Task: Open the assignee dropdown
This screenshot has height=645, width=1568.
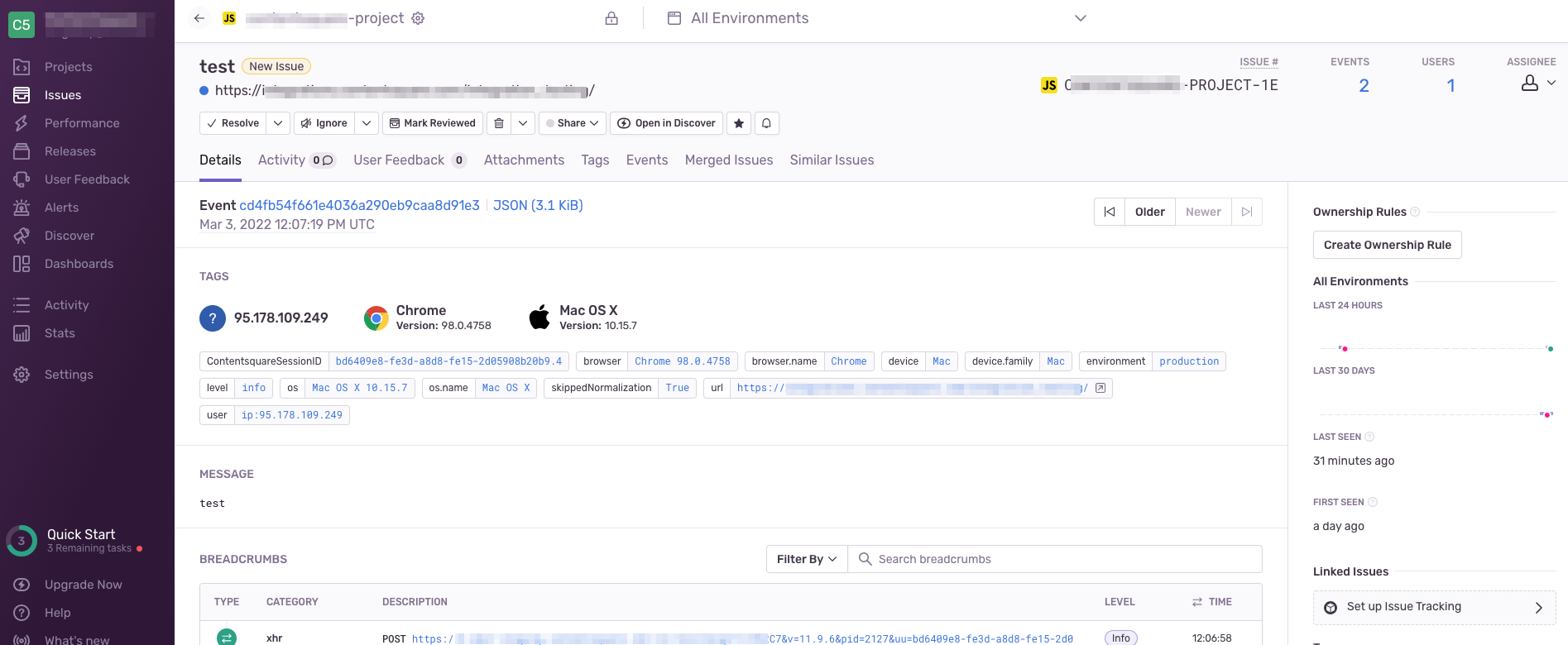Action: click(1539, 83)
